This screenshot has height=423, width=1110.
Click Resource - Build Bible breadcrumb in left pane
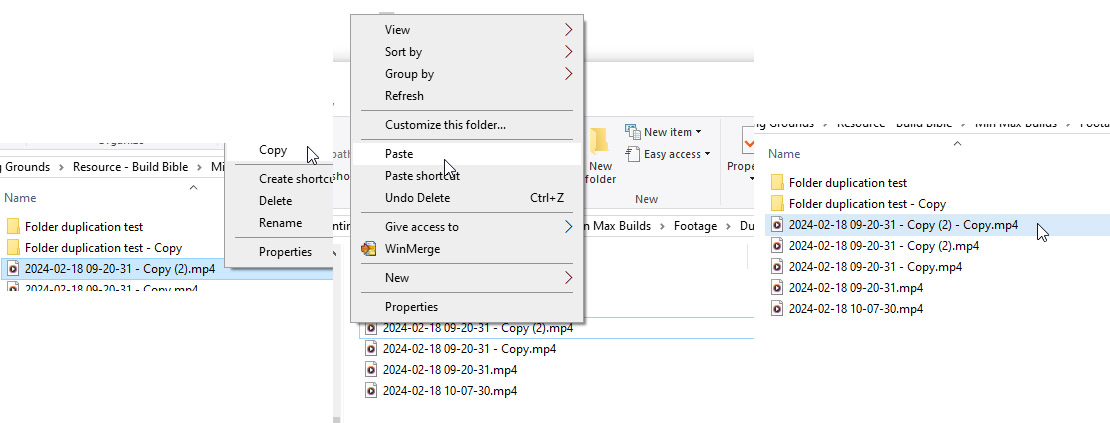point(130,168)
